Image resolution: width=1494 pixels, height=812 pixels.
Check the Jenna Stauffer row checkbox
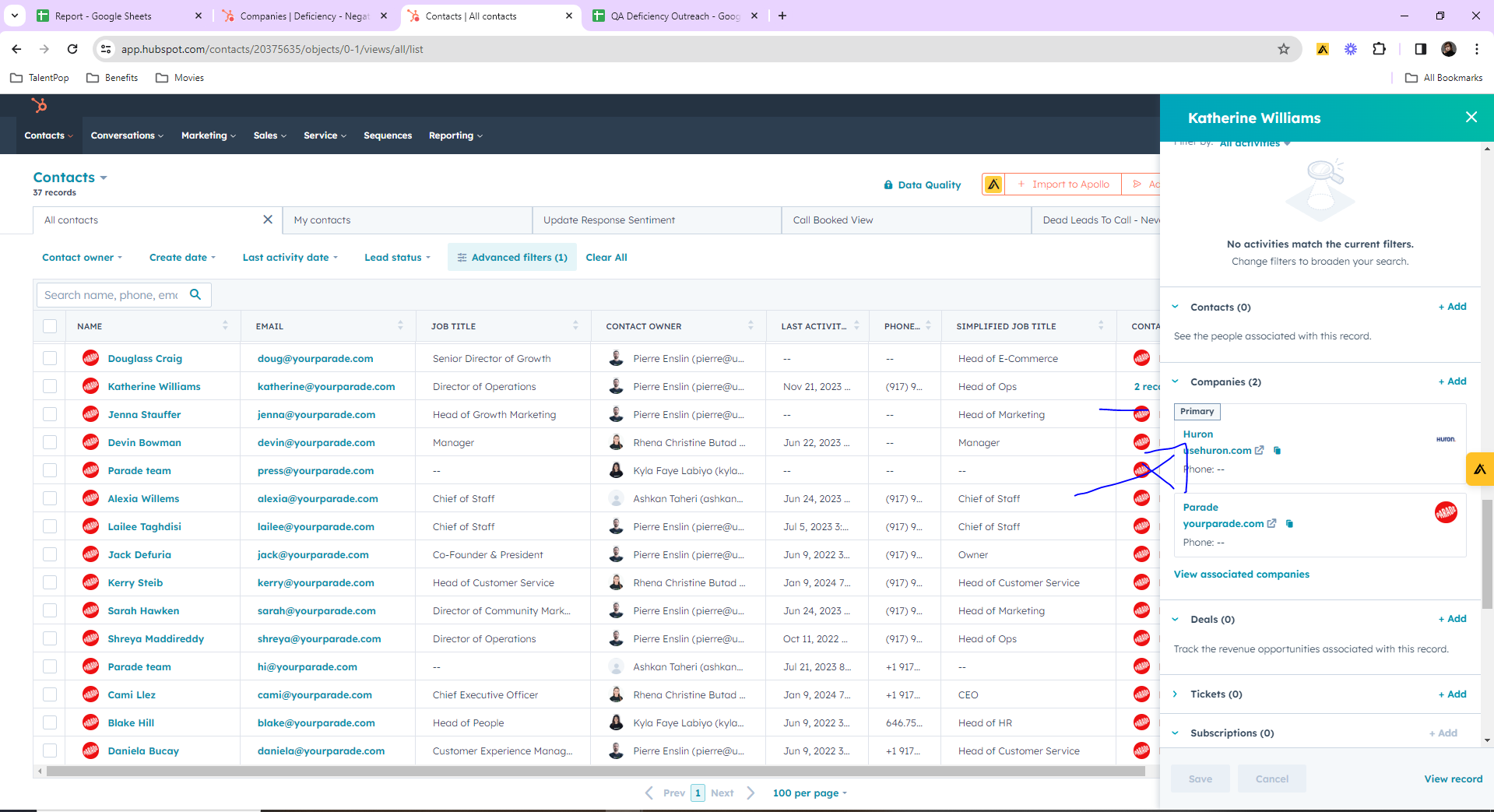tap(50, 414)
